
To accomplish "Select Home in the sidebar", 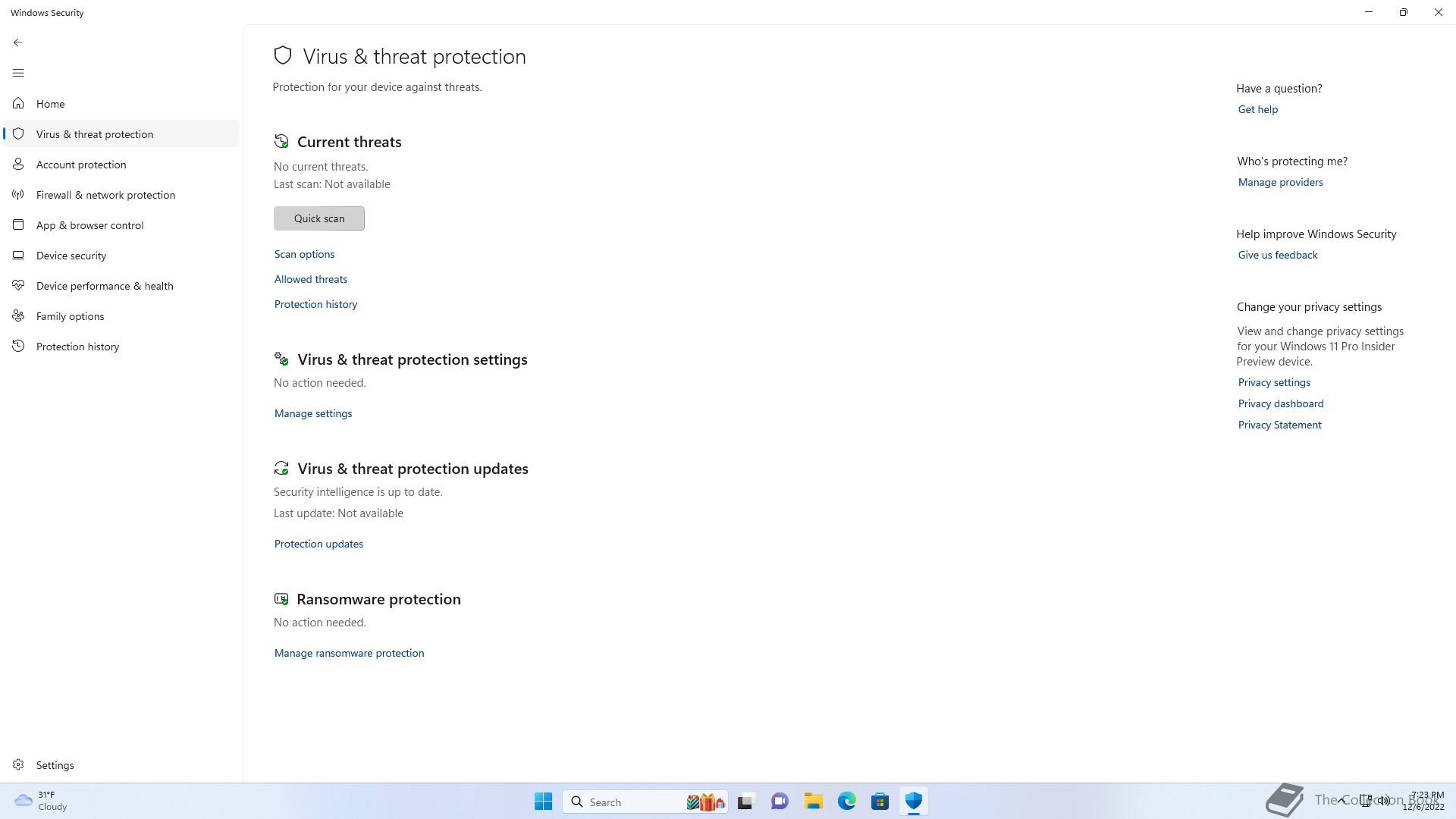I will coord(121,104).
